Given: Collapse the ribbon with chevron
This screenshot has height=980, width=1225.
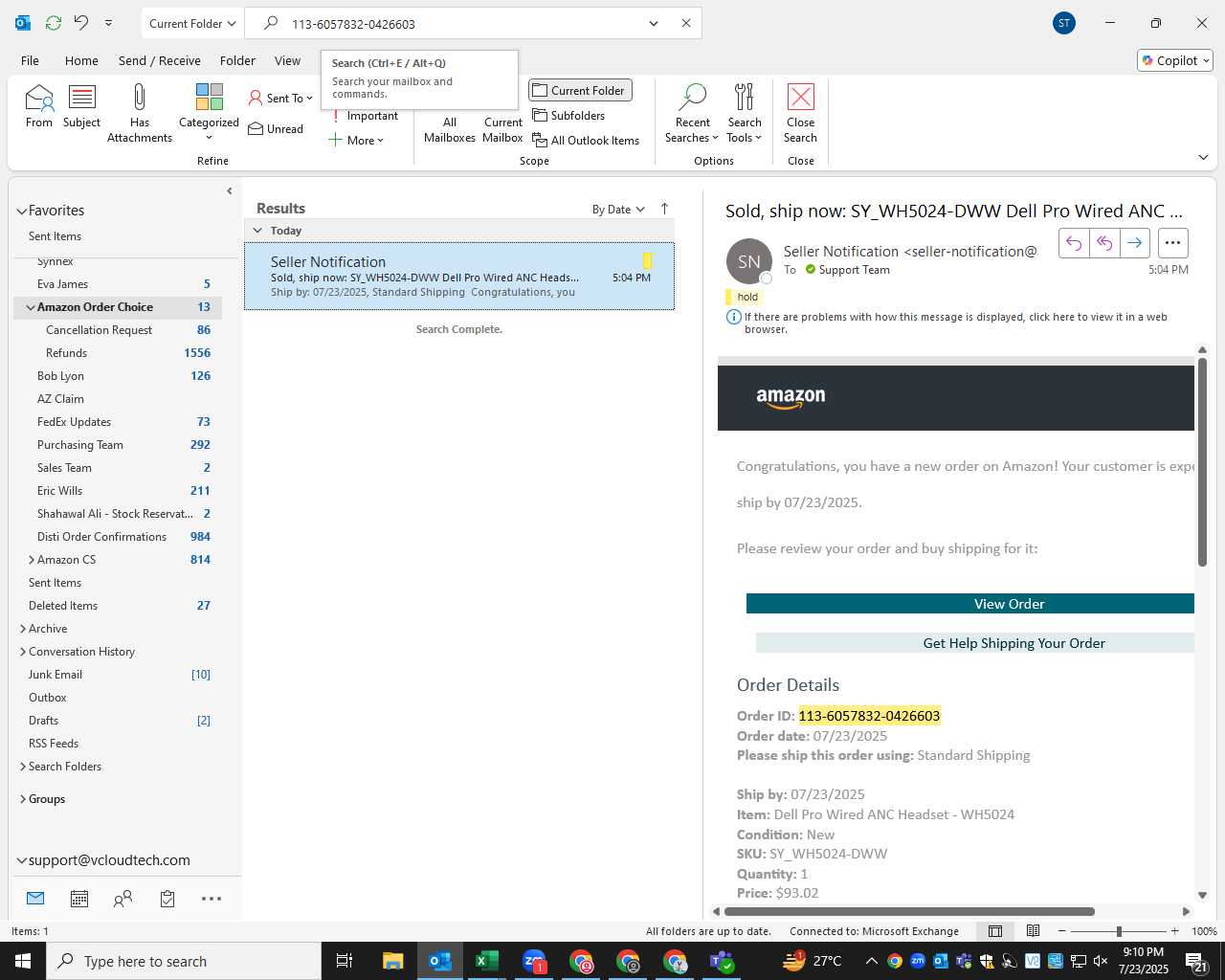Looking at the screenshot, I should point(1203,157).
